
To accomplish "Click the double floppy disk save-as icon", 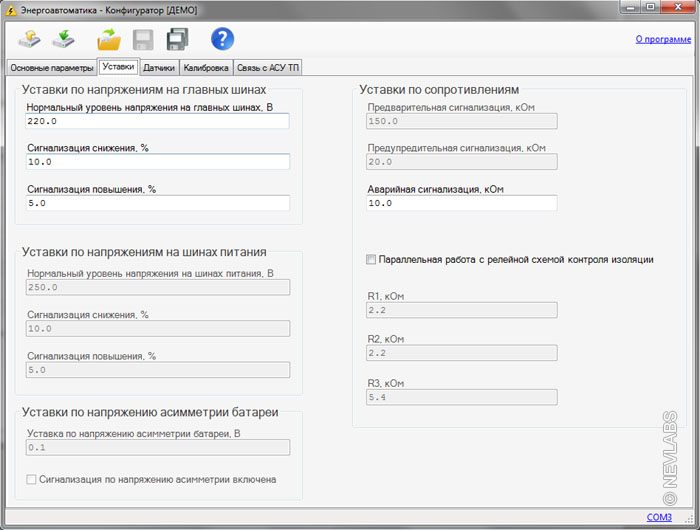I will point(178,39).
